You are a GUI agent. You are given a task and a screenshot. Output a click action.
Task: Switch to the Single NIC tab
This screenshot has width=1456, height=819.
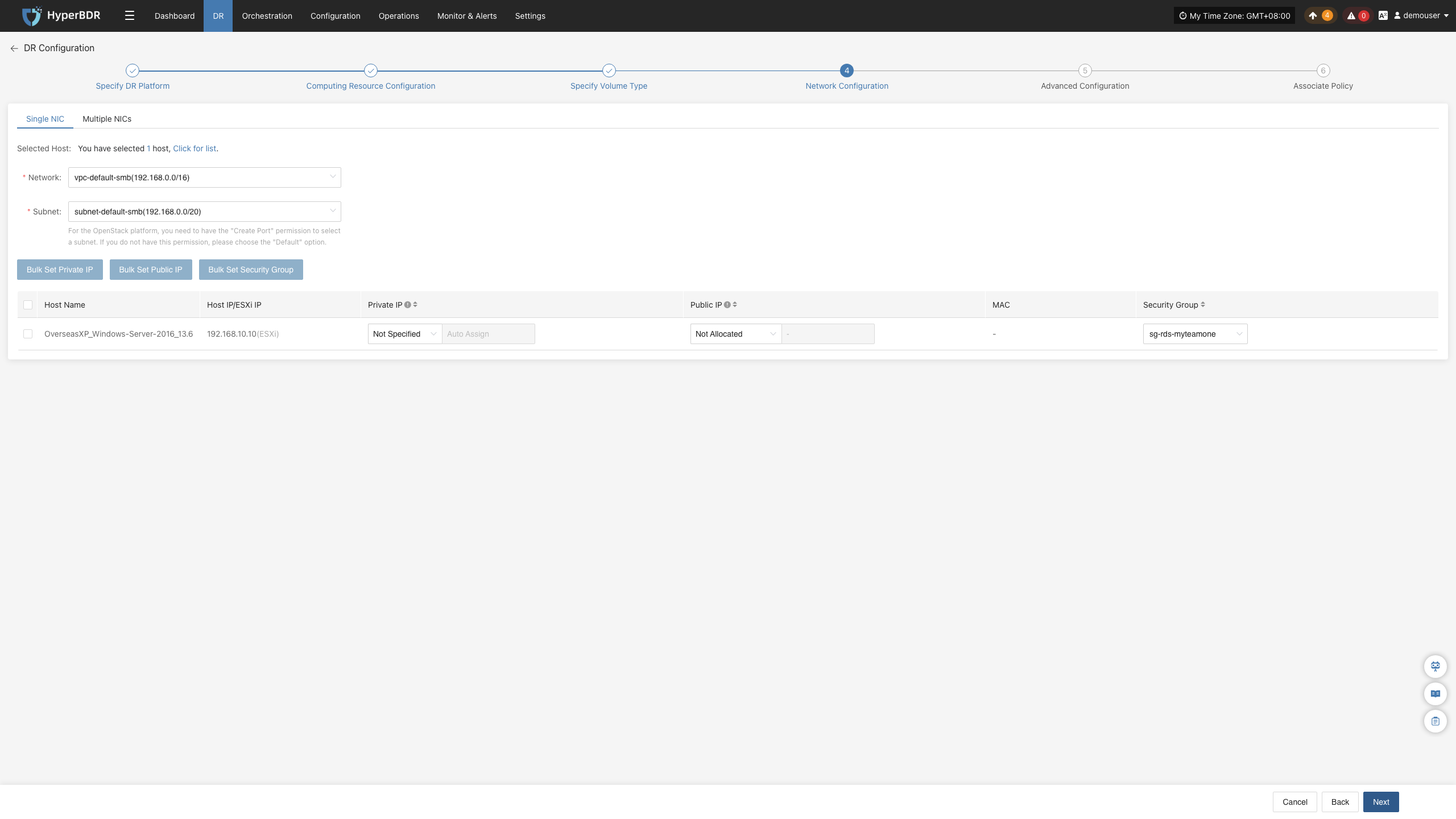point(45,119)
